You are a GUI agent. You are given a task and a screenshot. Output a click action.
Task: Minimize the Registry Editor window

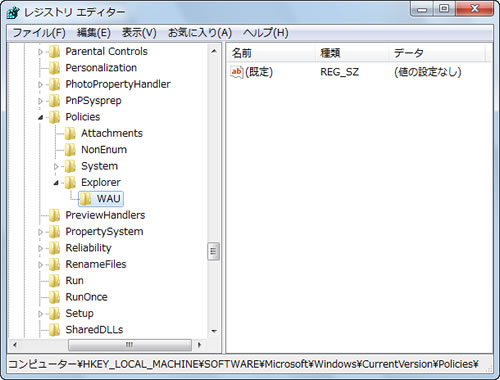[x=422, y=9]
